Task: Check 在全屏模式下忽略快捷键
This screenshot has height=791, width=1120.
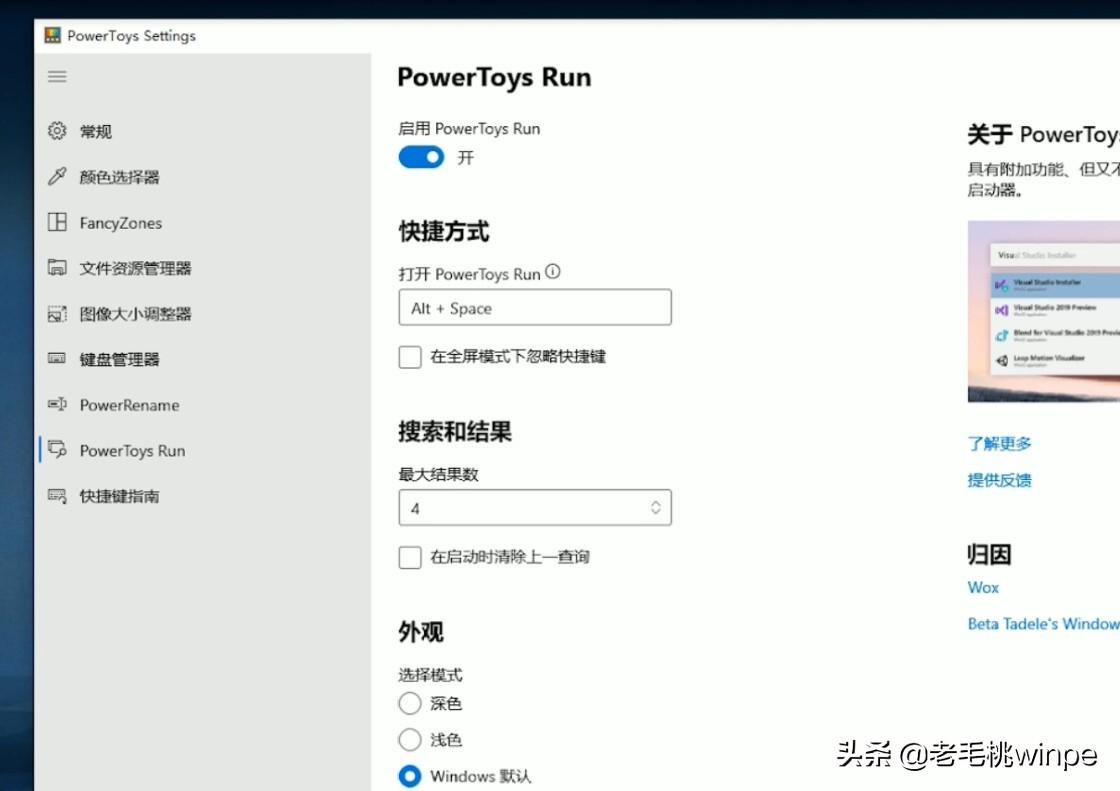Action: pyautogui.click(x=410, y=357)
